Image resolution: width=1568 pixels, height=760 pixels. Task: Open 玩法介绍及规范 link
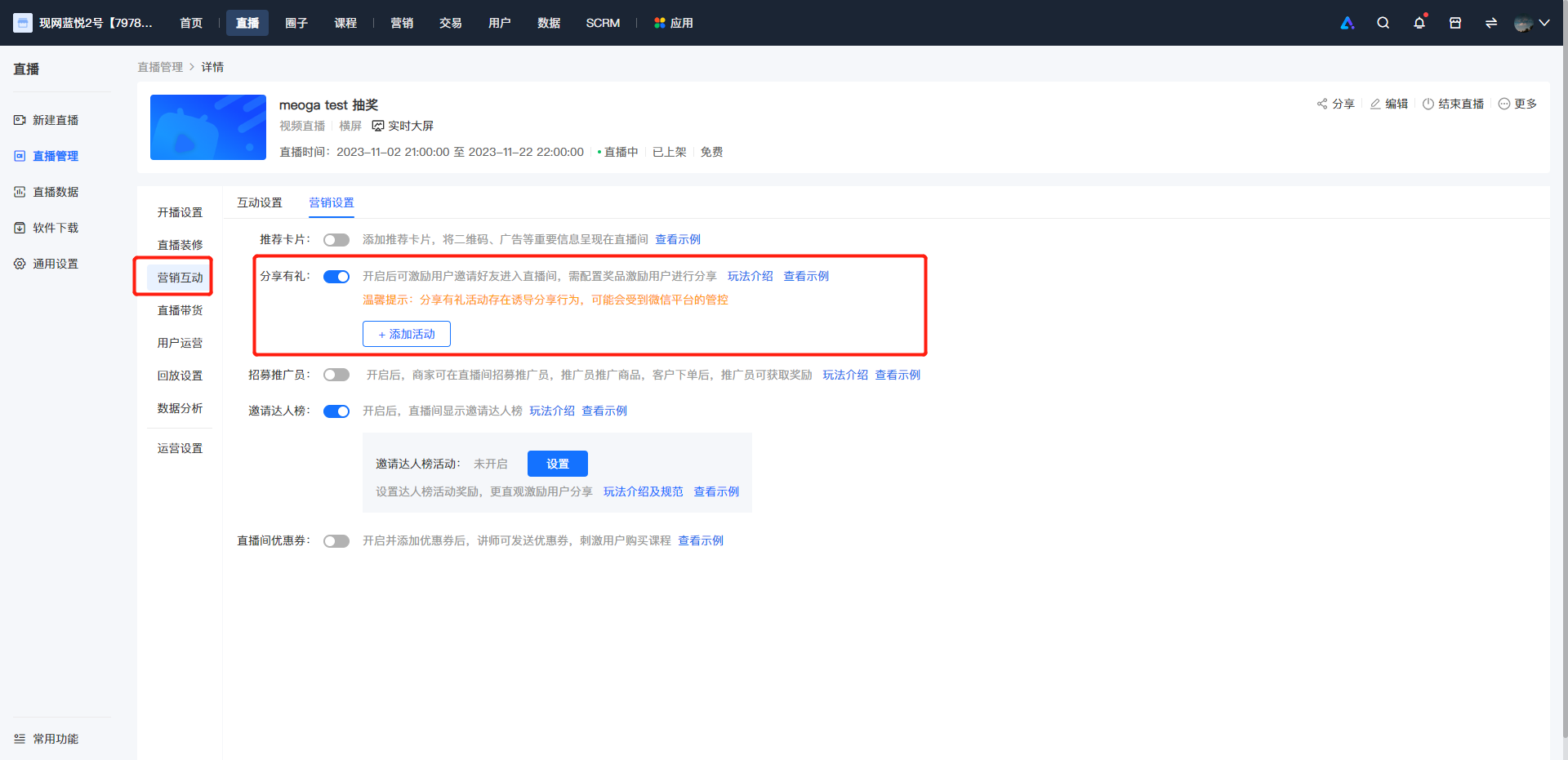tap(643, 491)
